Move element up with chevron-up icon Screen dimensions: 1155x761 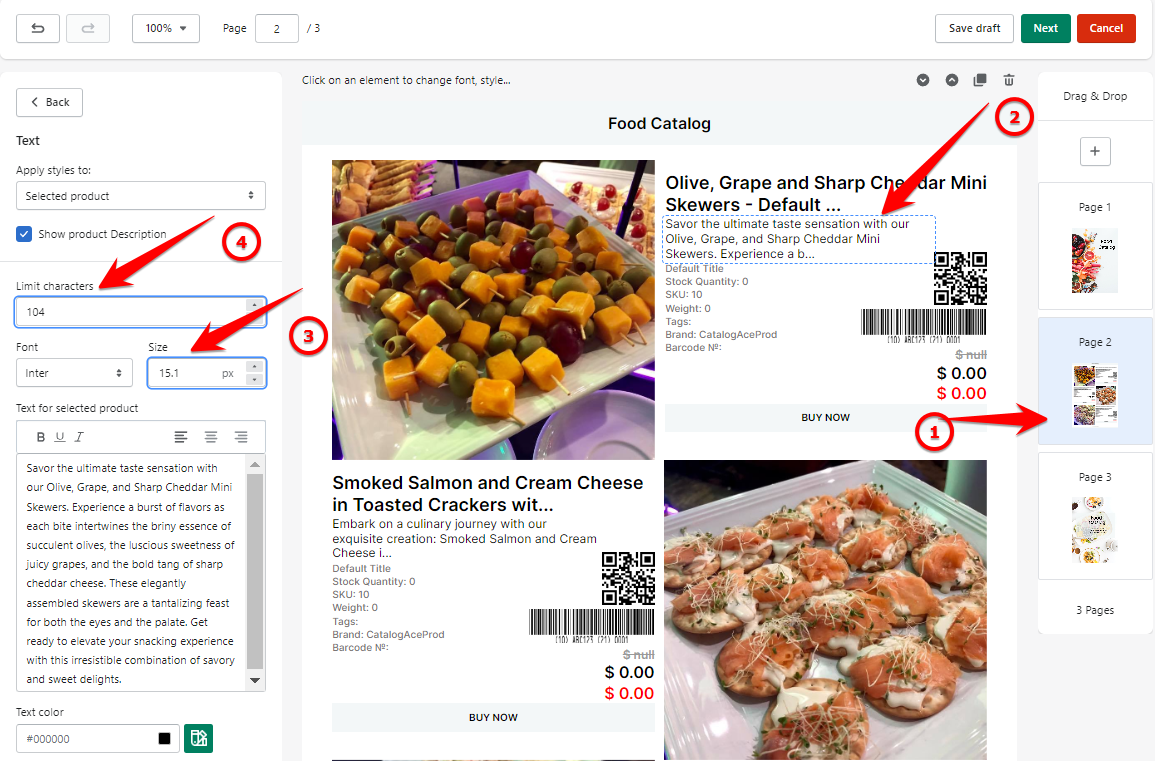pos(952,80)
